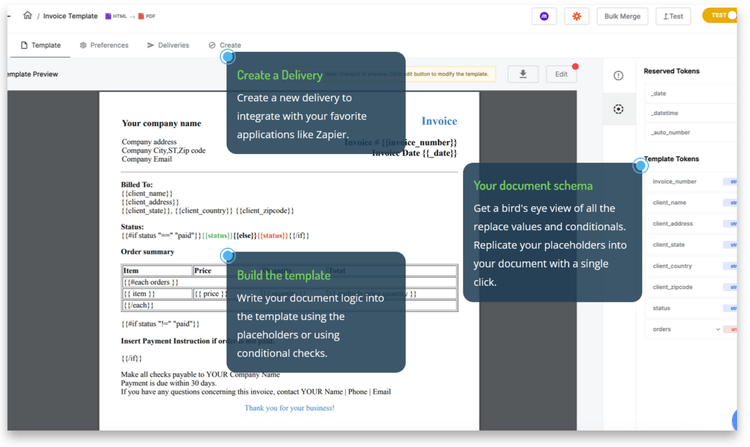Viewport: 750px width, 447px height.
Task: Click the '{{client_name}}' placeholder line
Action: pos(146,194)
